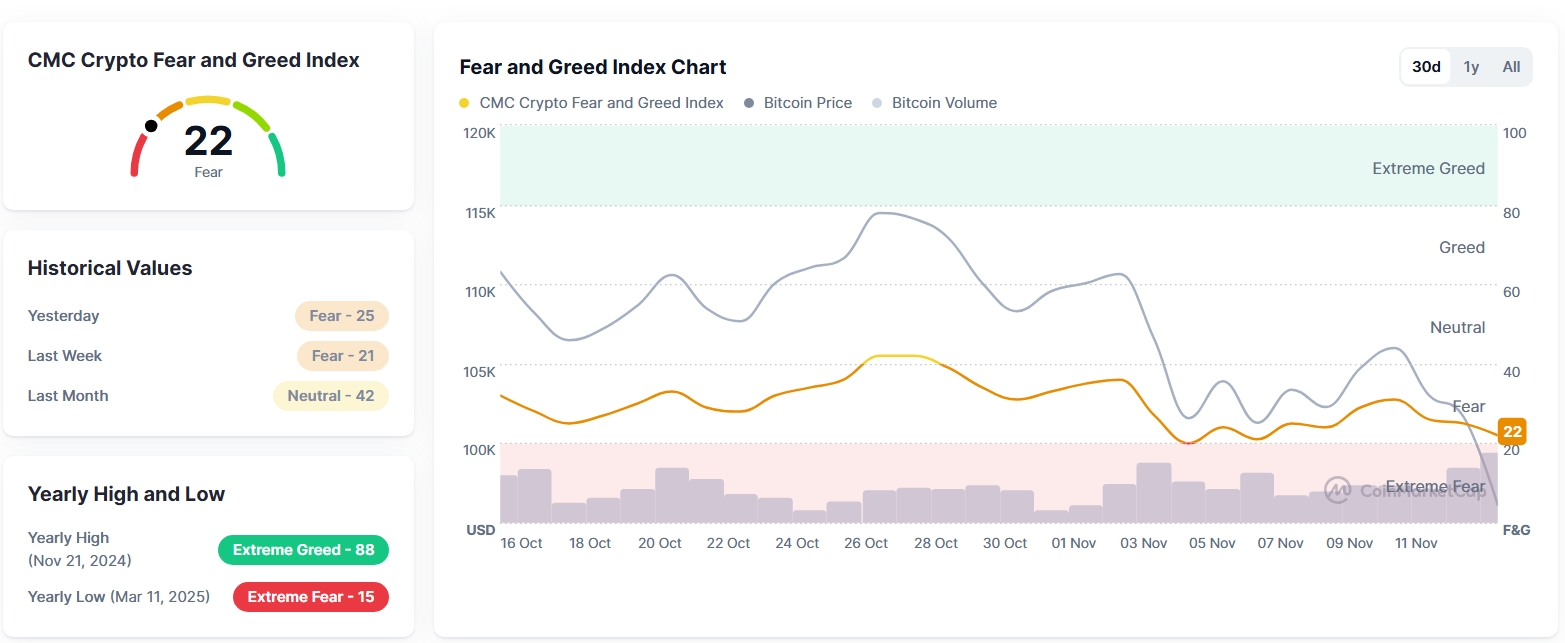Click the Neutral - 42 last month badge
Screen dimensions: 1565x643
click(x=331, y=396)
